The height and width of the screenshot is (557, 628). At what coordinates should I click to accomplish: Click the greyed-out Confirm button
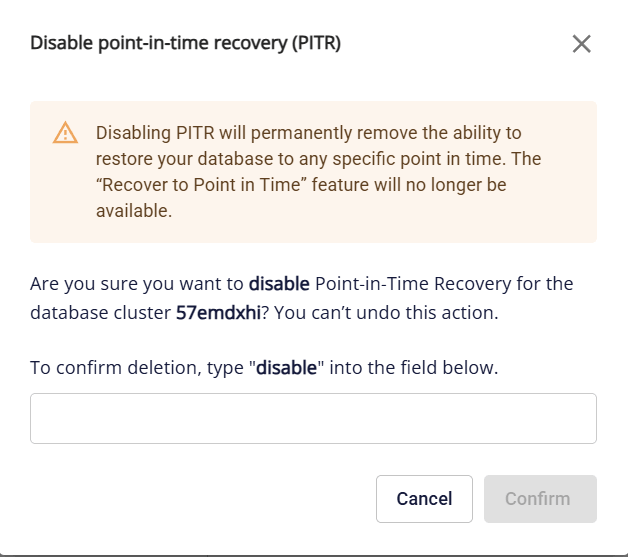pos(540,499)
